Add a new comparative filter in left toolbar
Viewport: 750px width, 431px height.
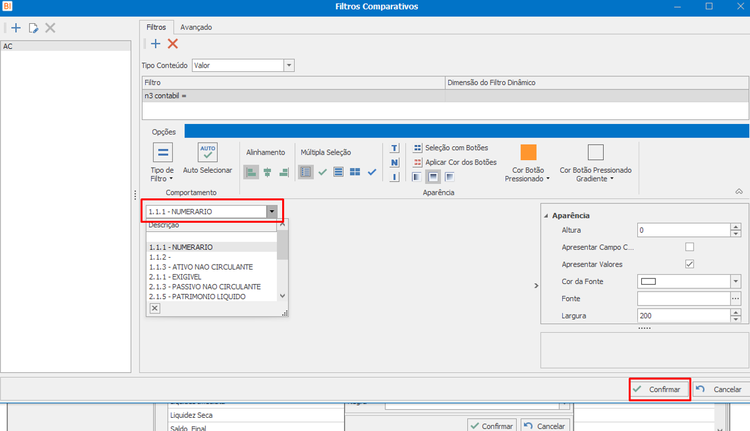(16, 28)
